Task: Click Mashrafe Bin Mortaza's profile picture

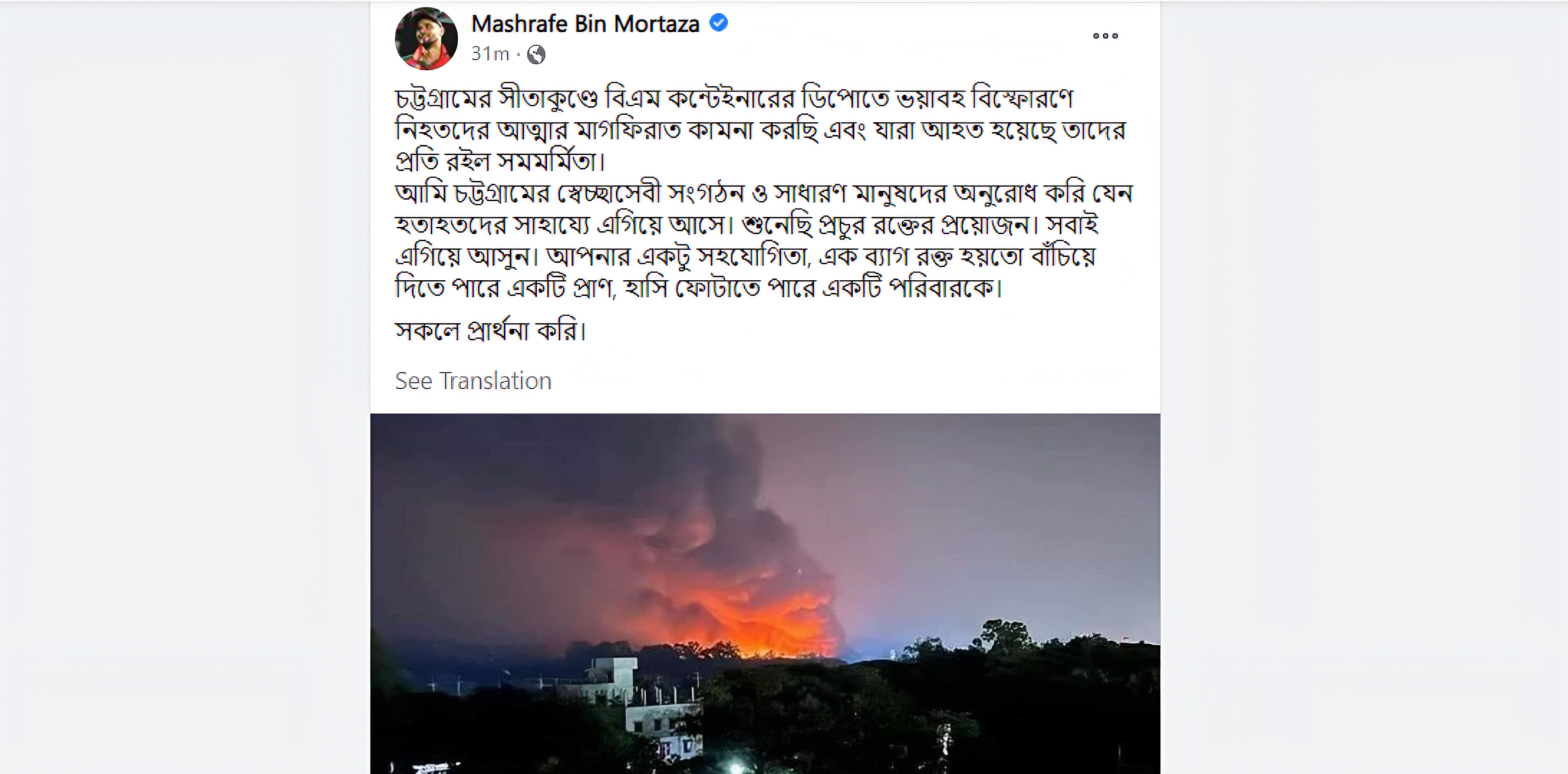Action: click(426, 38)
